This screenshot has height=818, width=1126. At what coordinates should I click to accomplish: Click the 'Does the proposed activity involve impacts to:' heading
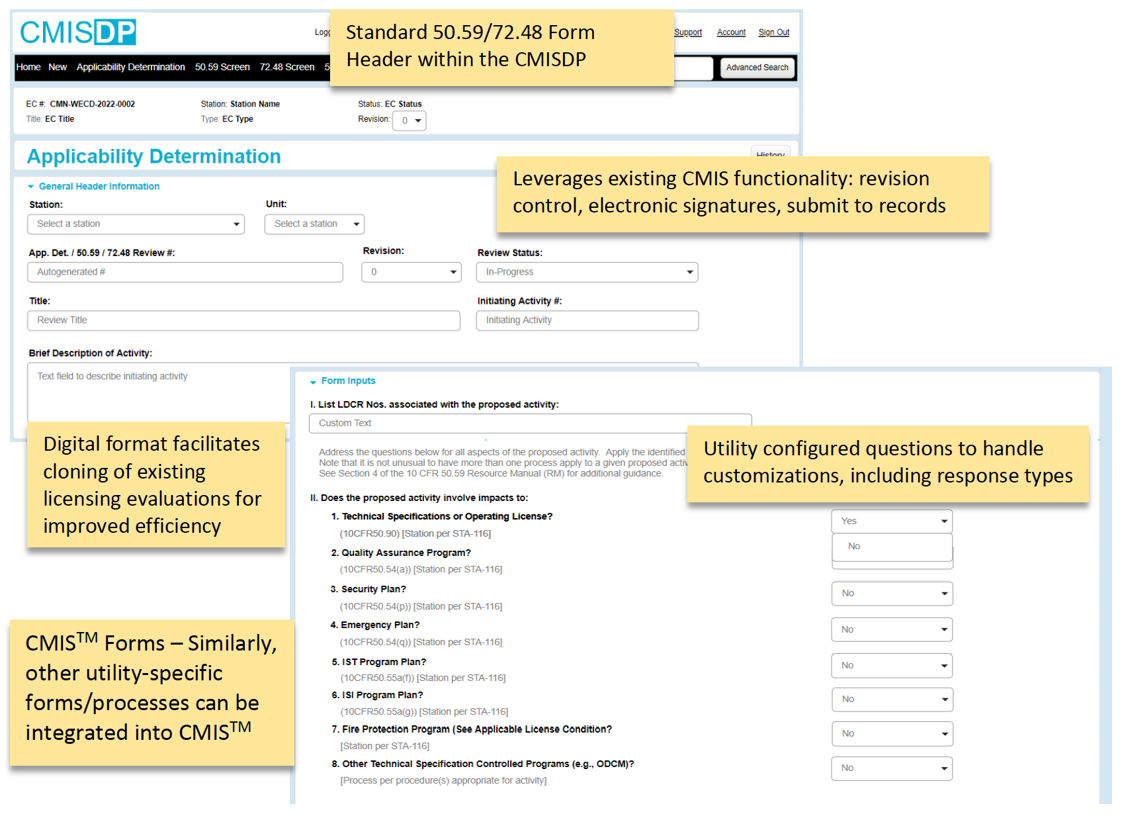[x=424, y=498]
